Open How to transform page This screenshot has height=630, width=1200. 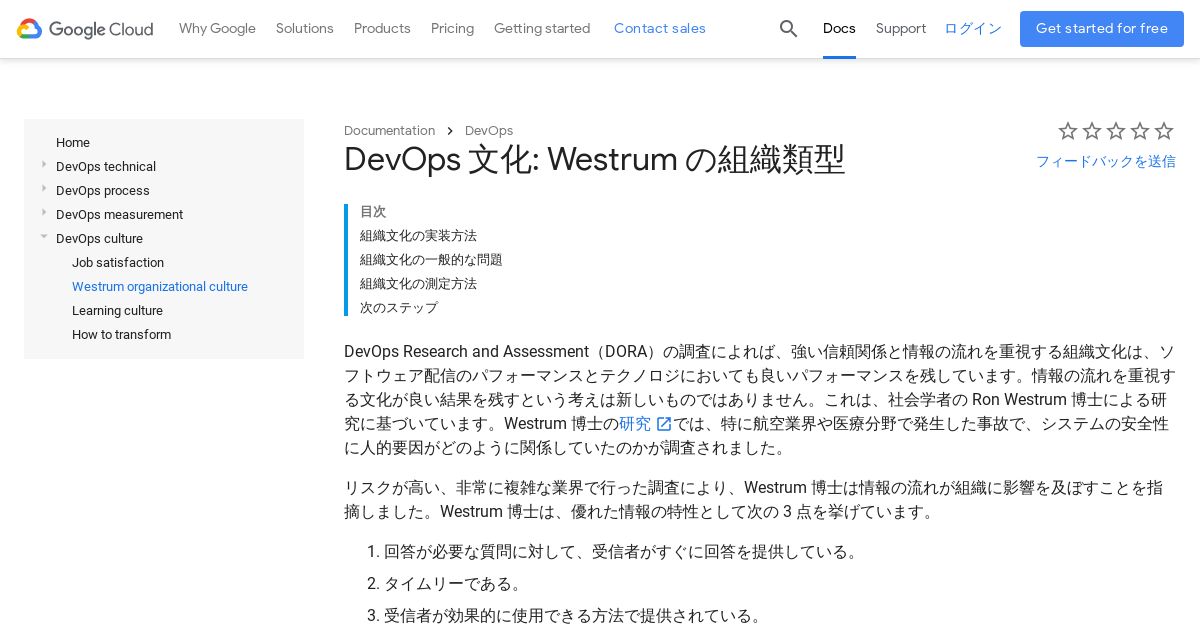(x=121, y=335)
